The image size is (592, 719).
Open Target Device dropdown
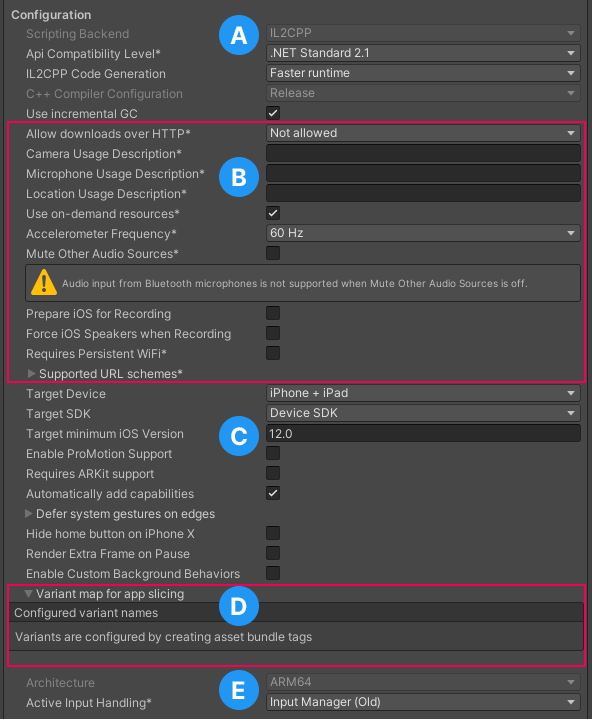(423, 393)
